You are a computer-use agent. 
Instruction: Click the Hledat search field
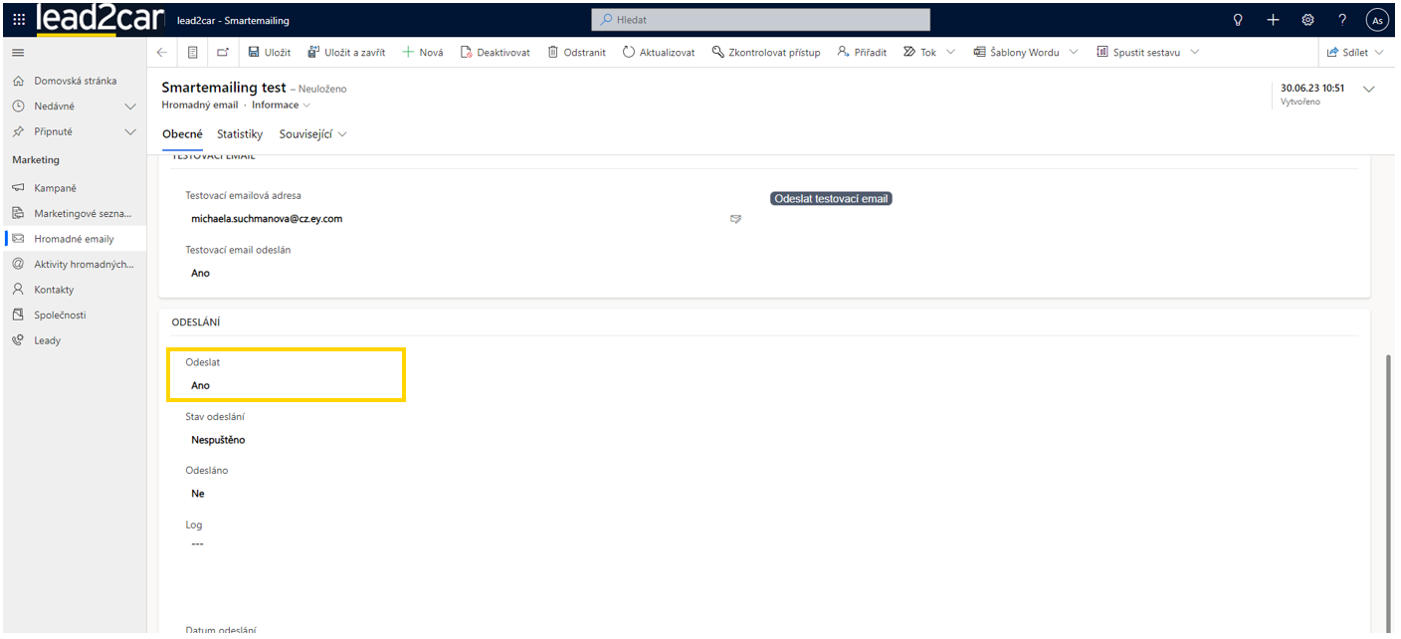click(760, 20)
